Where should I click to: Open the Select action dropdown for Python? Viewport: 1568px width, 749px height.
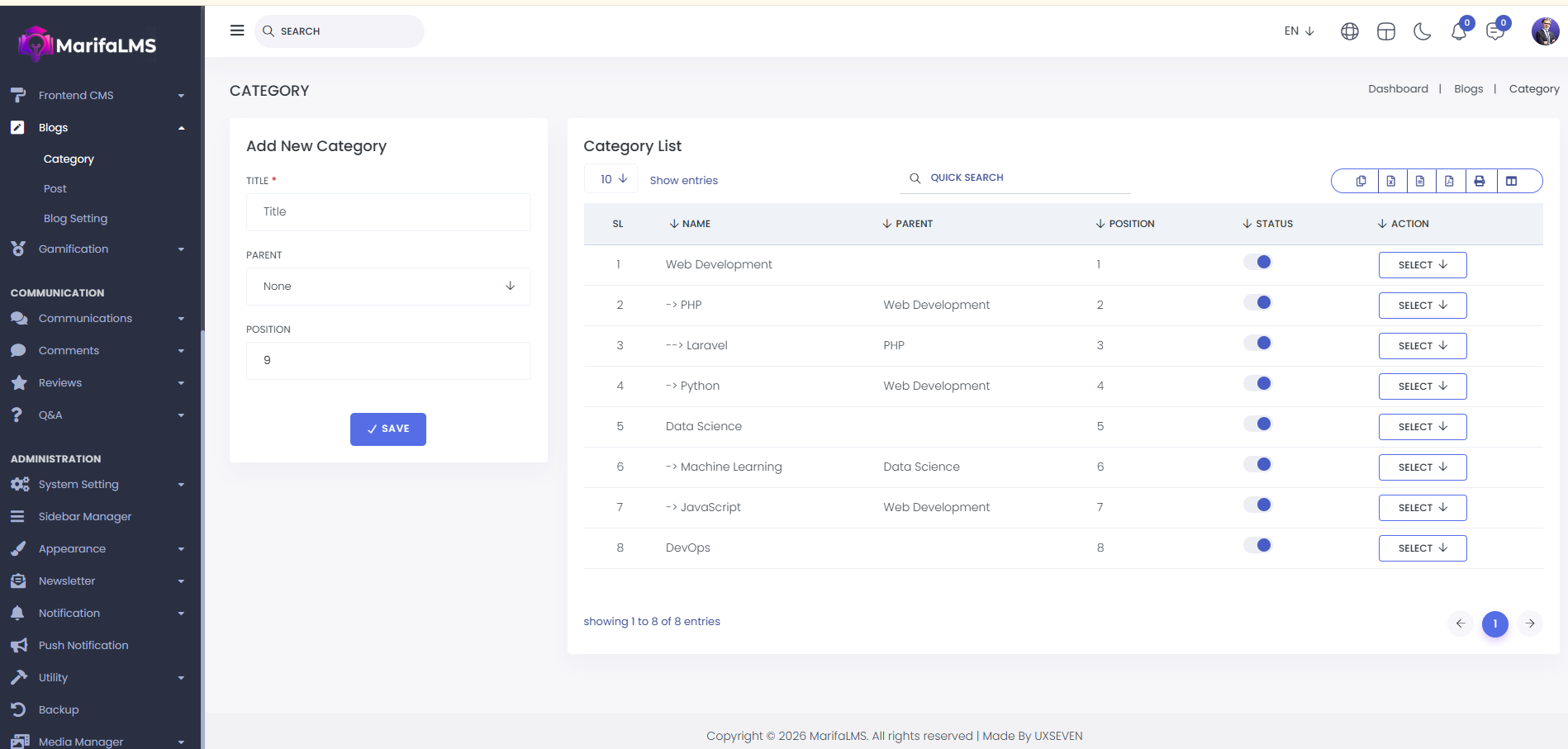click(1422, 386)
